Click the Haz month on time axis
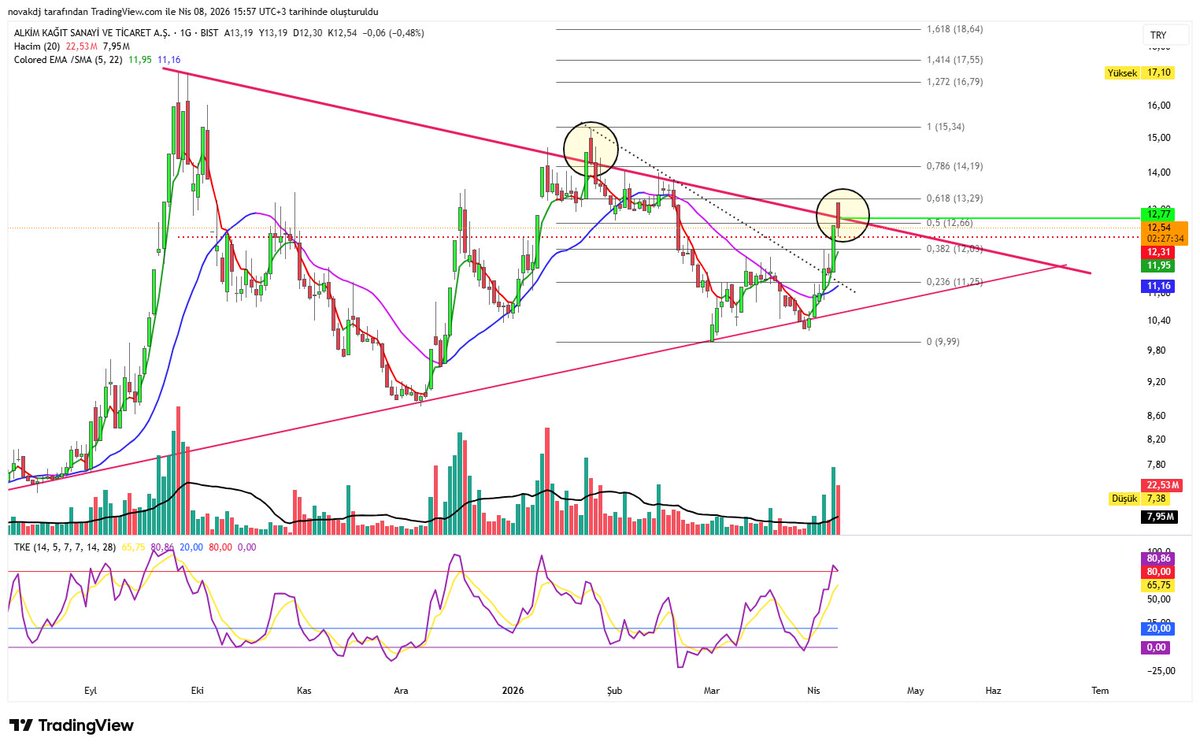The height and width of the screenshot is (749, 1200). coord(993,690)
